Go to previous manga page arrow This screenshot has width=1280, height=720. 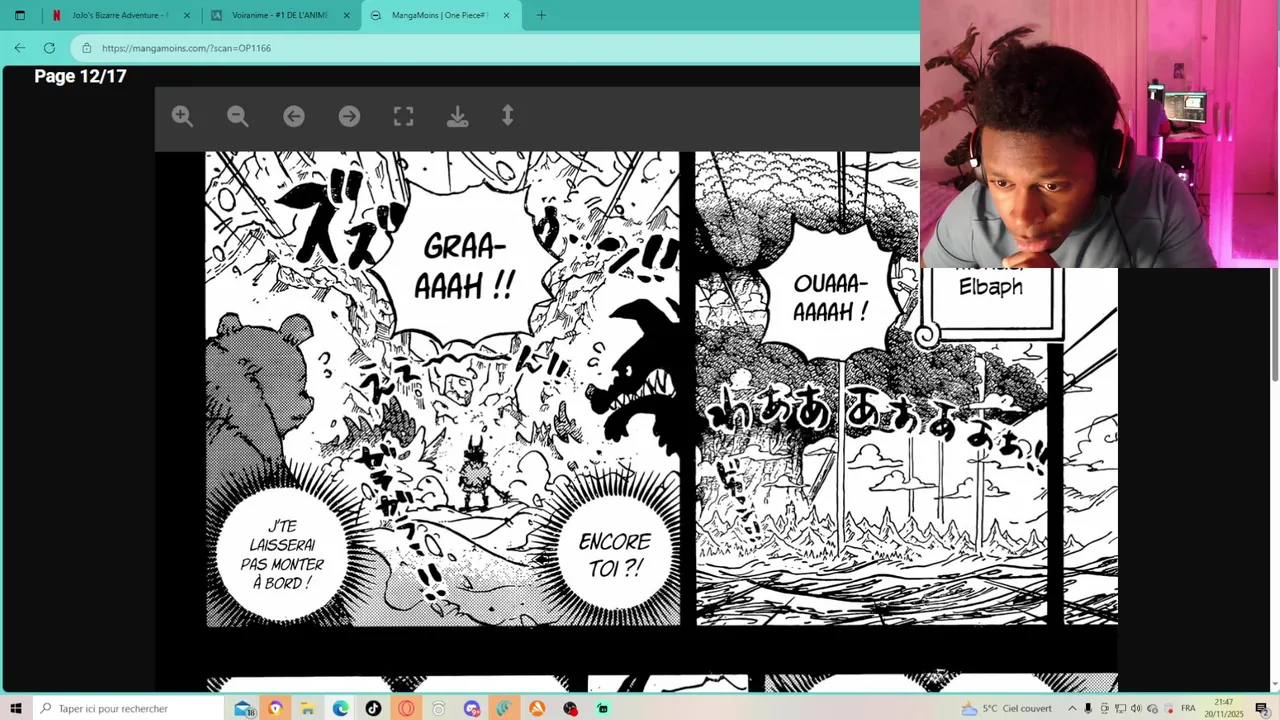coord(293,116)
